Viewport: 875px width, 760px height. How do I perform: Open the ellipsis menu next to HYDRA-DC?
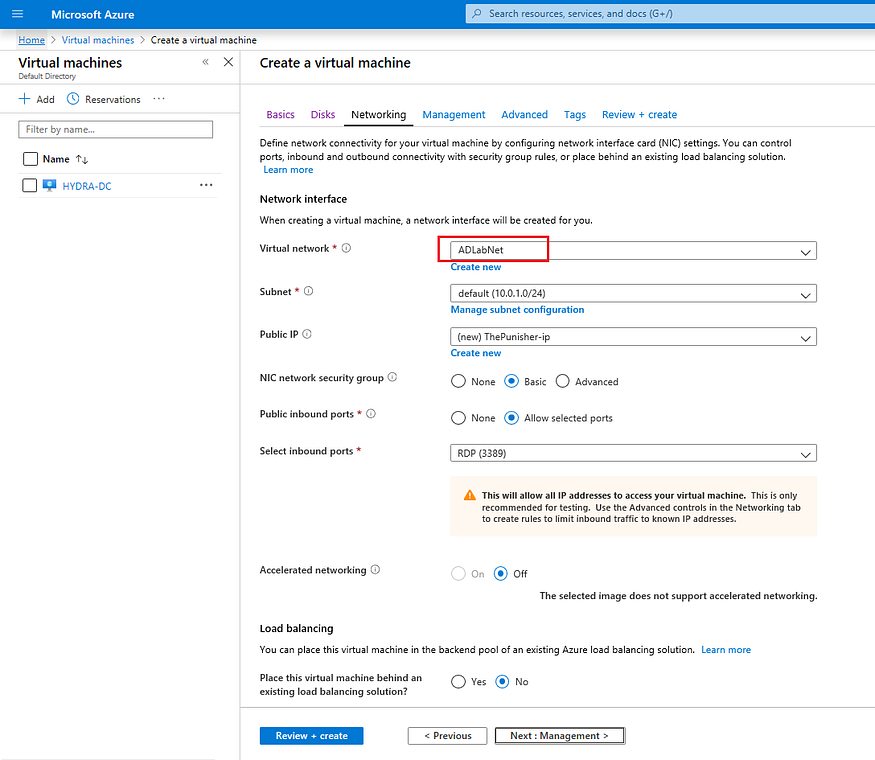[206, 185]
